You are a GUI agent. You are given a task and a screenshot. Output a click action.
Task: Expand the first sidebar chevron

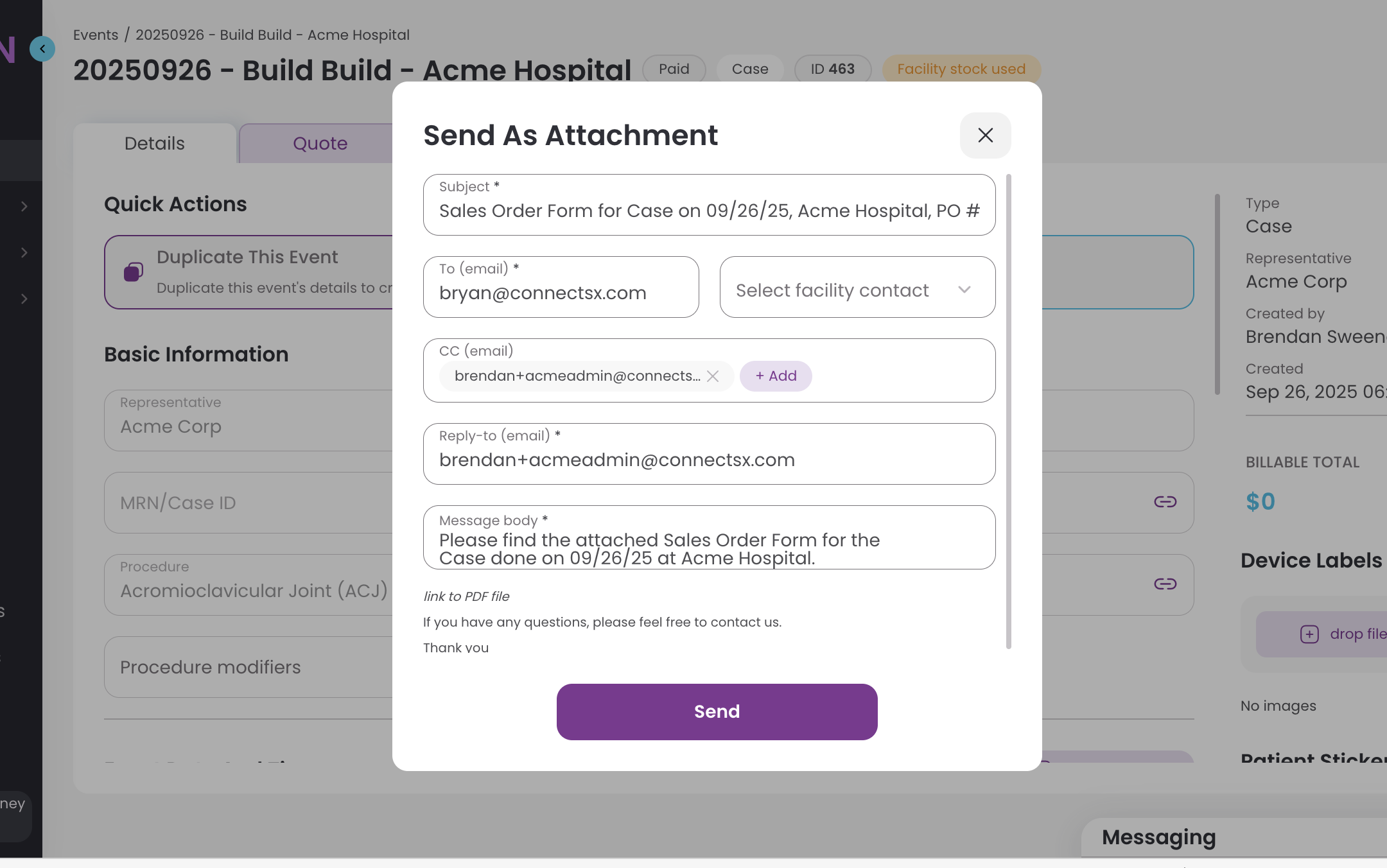(24, 206)
